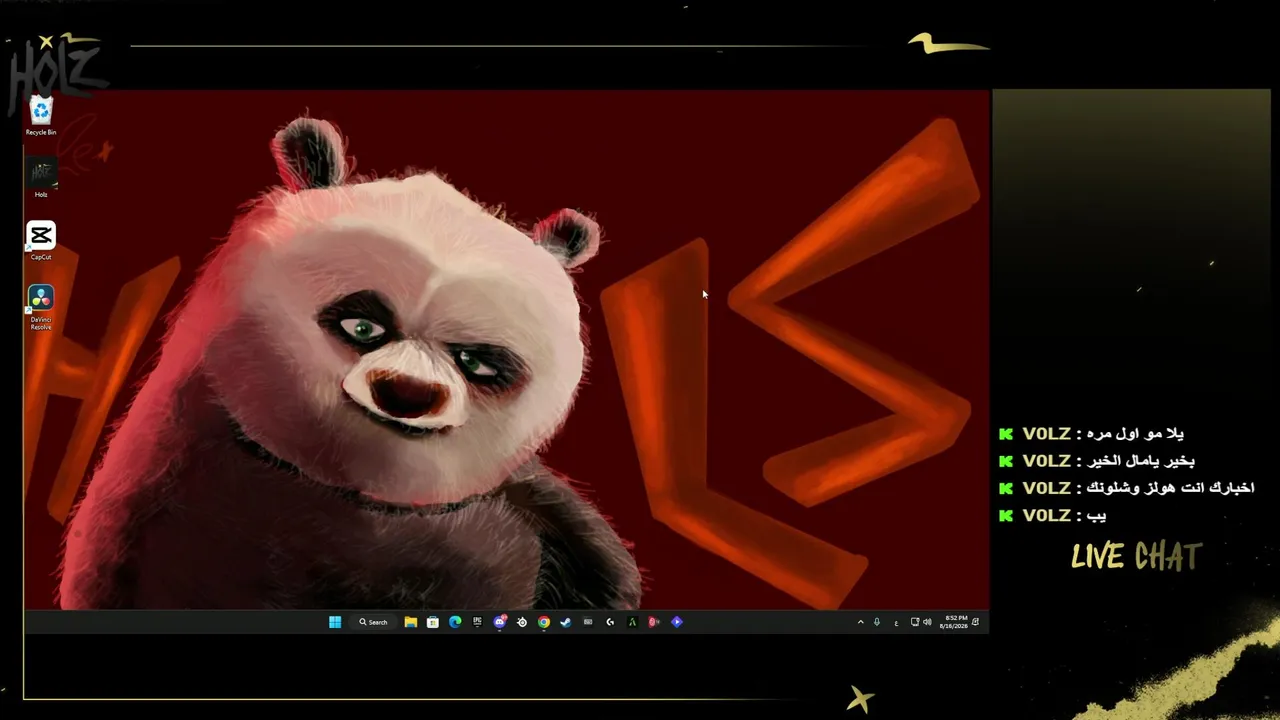Launch the DaVinci Resolve desktop shortcut
This screenshot has width=1280, height=720.
click(x=41, y=307)
